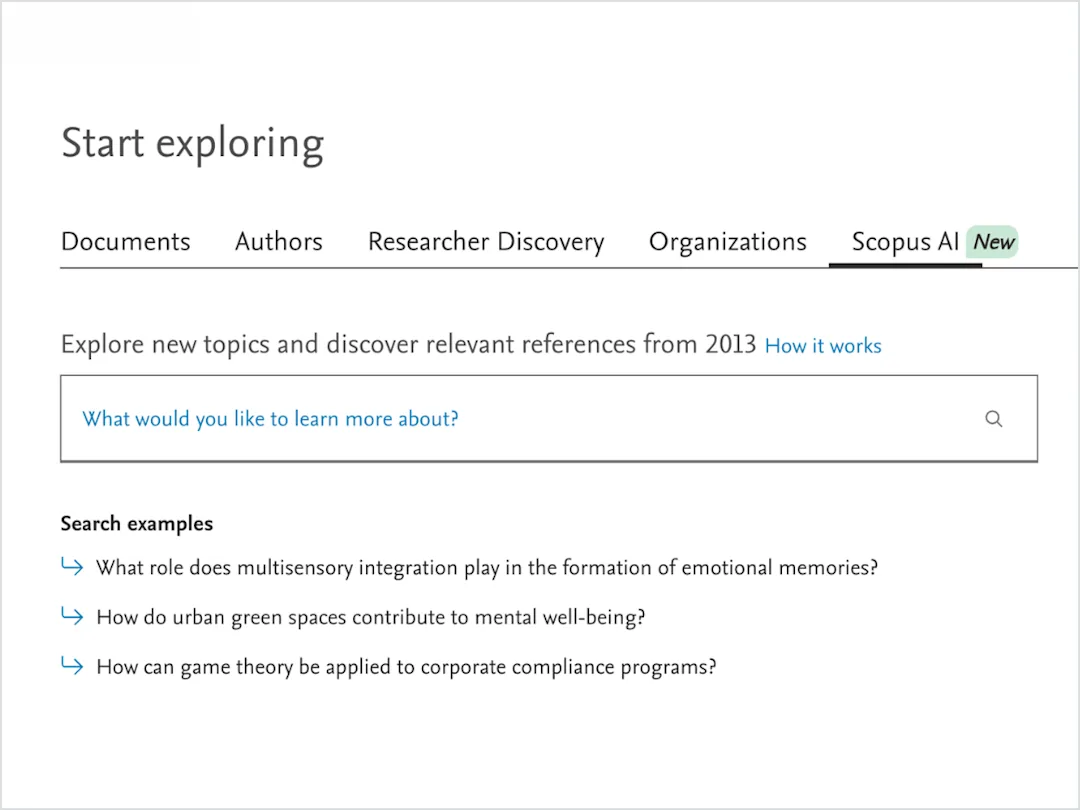Open the Authors tab
Viewport: 1080px width, 810px height.
[x=278, y=241]
